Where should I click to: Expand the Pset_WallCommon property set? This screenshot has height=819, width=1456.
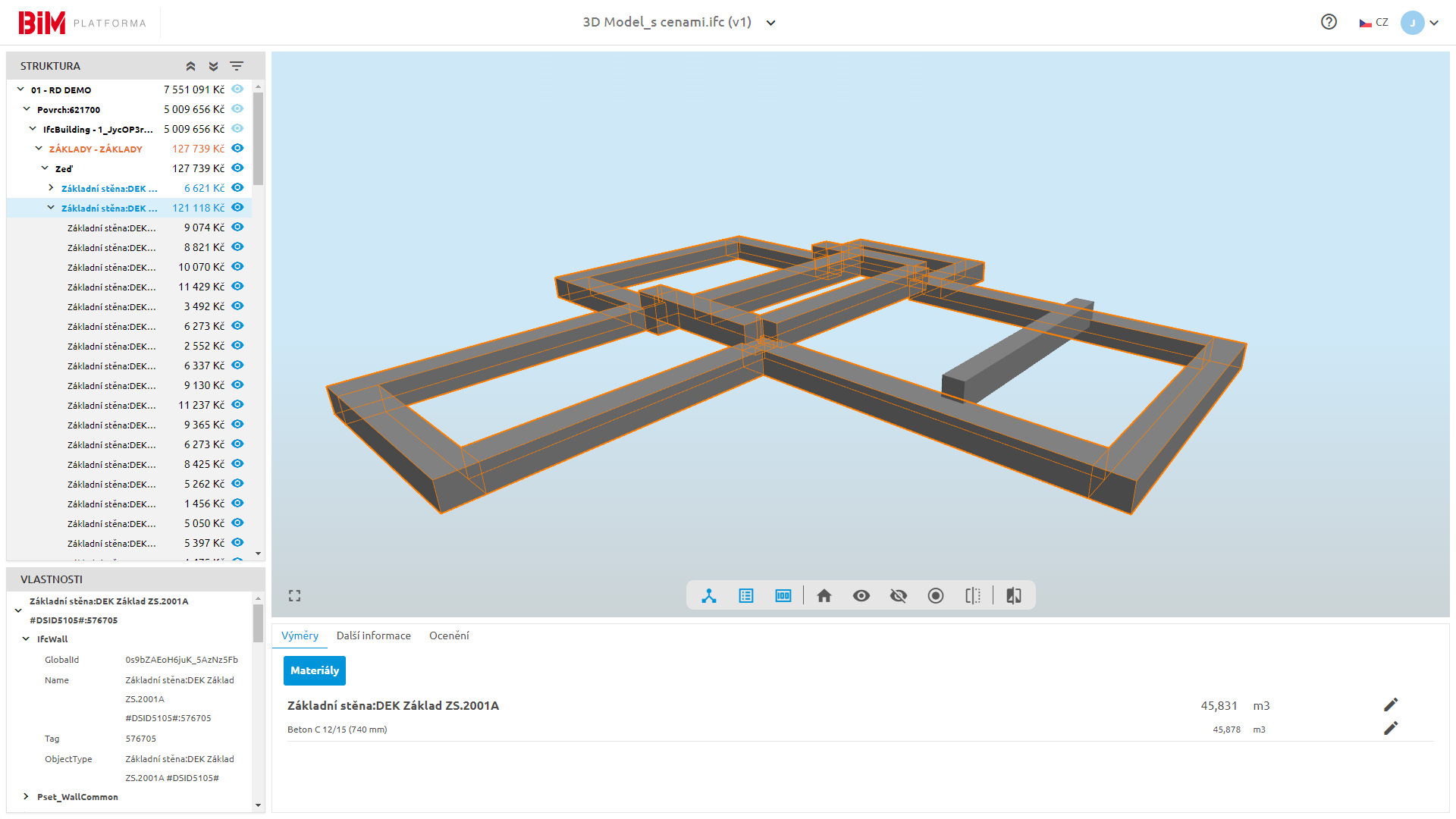click(26, 796)
